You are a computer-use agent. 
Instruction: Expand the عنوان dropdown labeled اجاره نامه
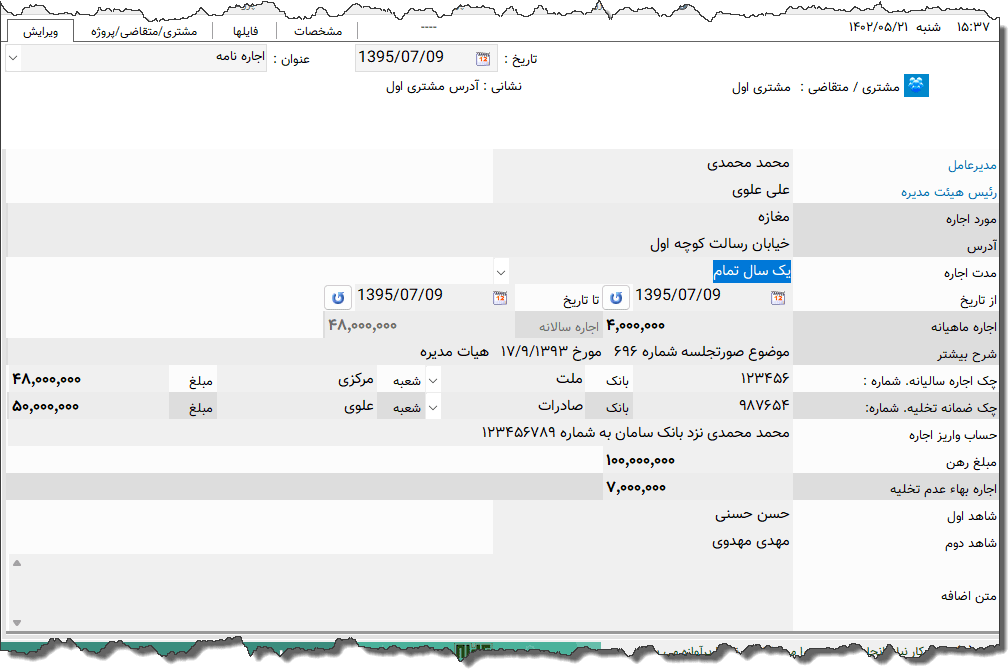point(12,58)
